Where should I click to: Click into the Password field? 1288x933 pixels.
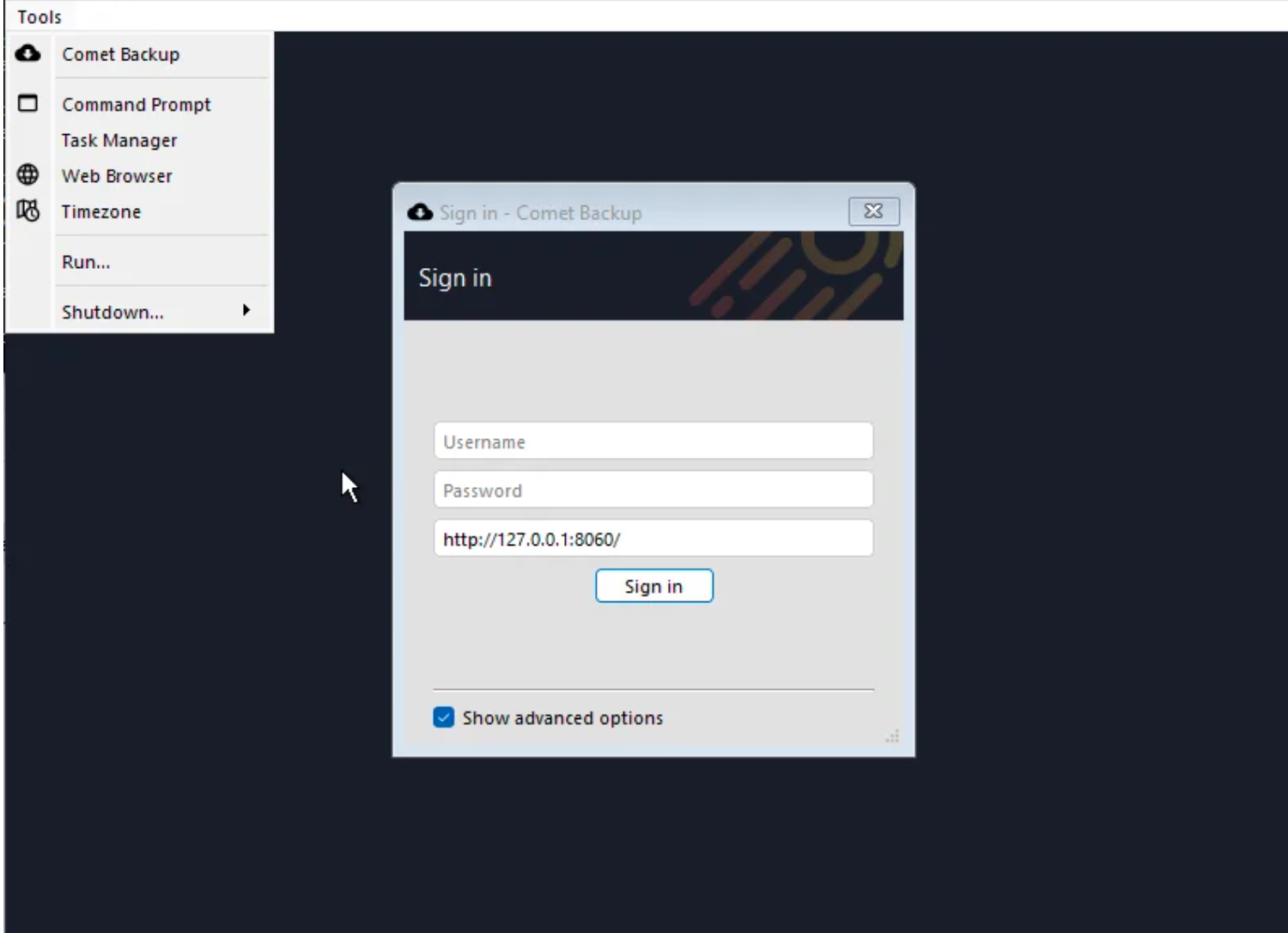(x=653, y=491)
